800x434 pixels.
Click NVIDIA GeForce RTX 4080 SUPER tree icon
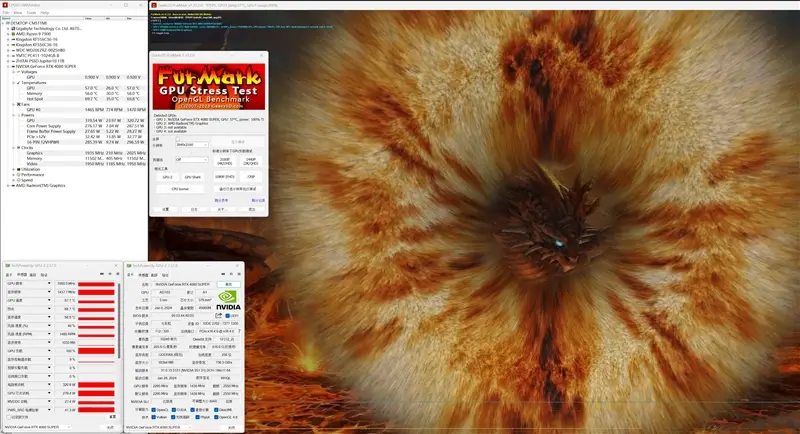pos(13,66)
